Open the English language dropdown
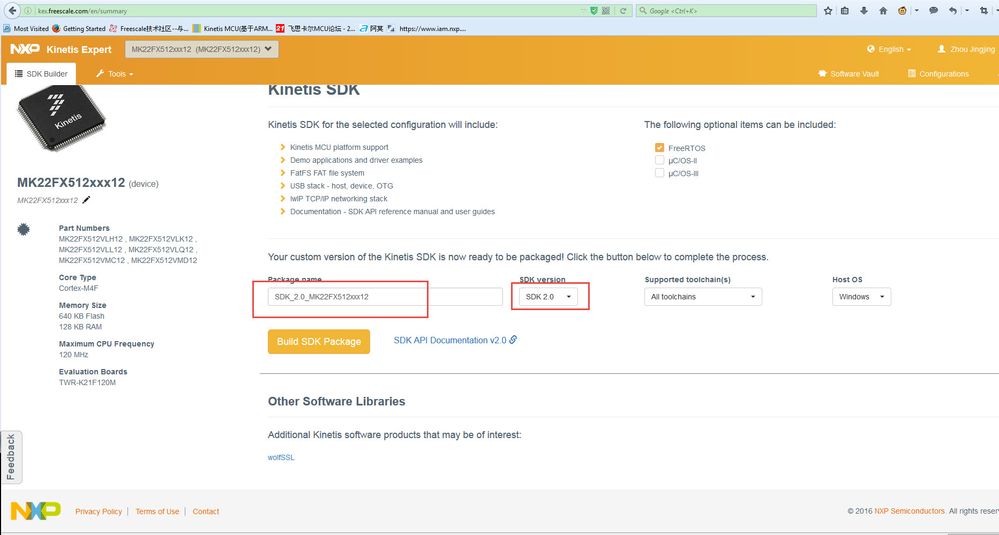999x535 pixels. pos(889,49)
